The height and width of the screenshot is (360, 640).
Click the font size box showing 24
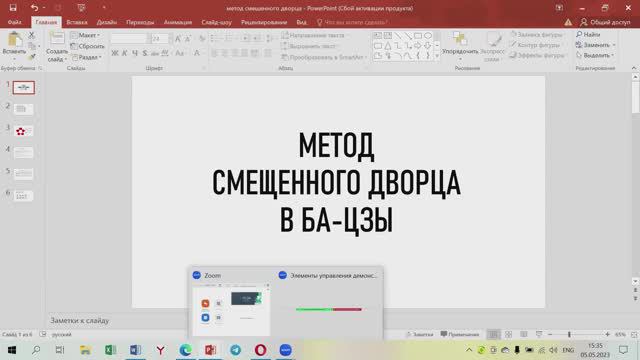159,39
